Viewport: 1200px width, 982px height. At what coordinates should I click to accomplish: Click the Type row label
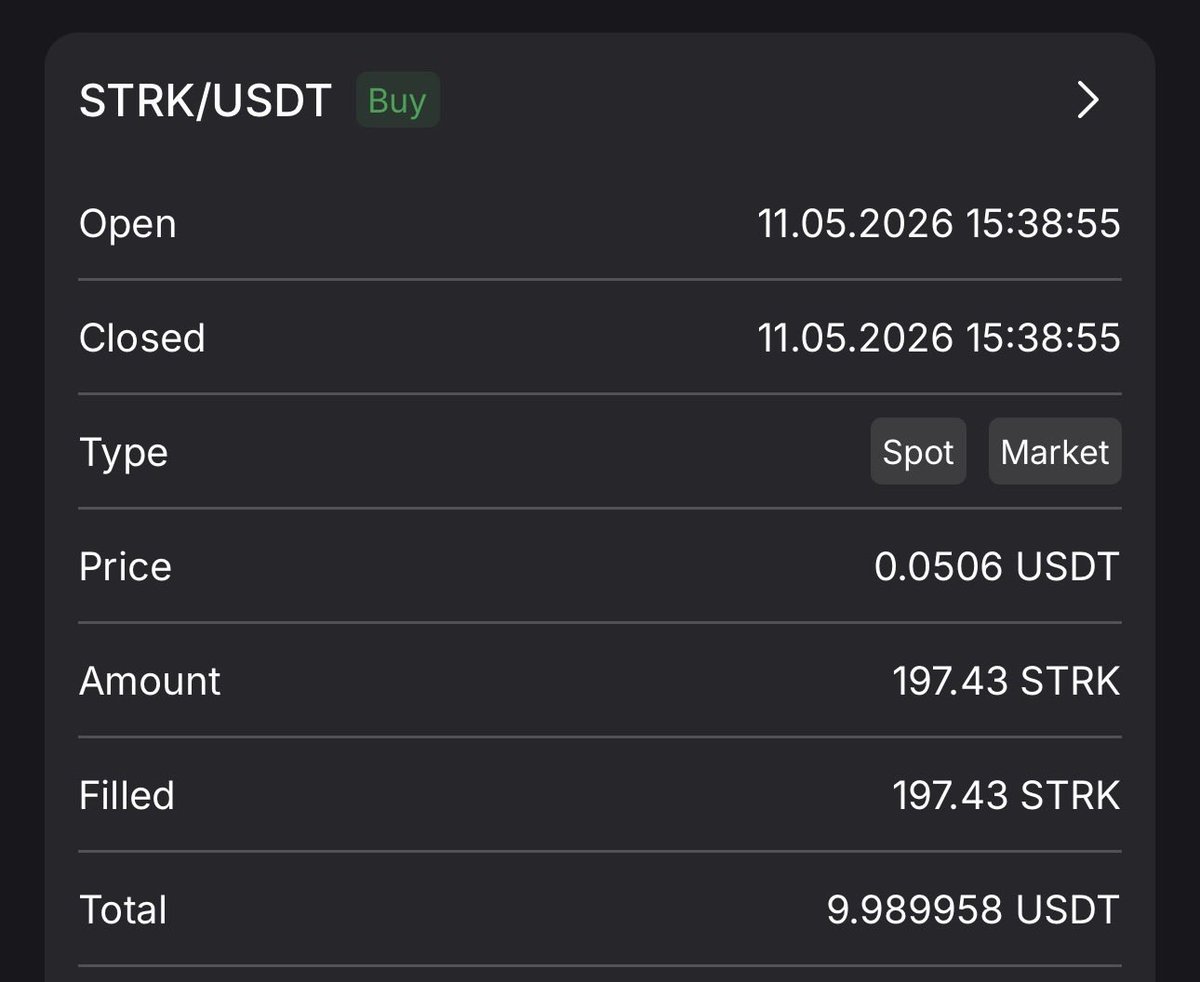[x=123, y=454]
